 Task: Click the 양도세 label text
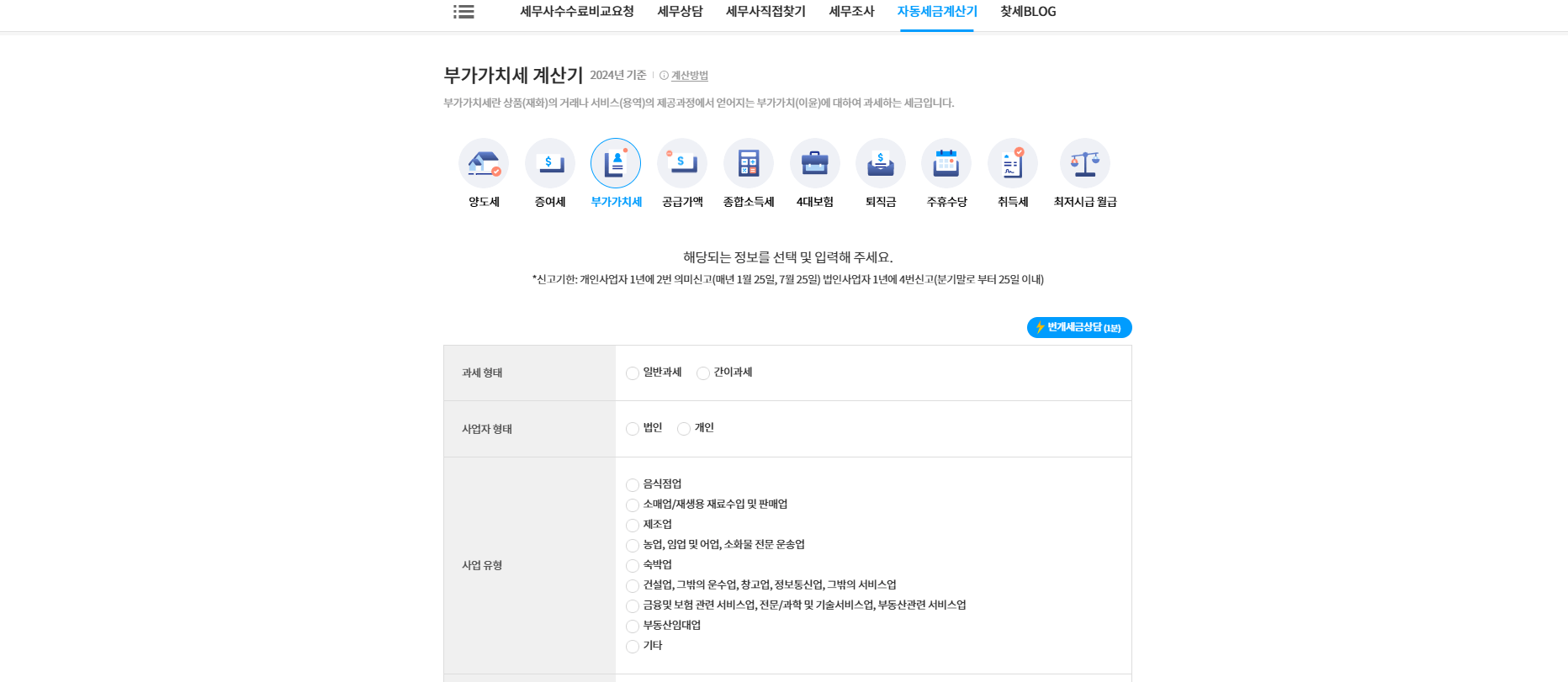(x=484, y=202)
